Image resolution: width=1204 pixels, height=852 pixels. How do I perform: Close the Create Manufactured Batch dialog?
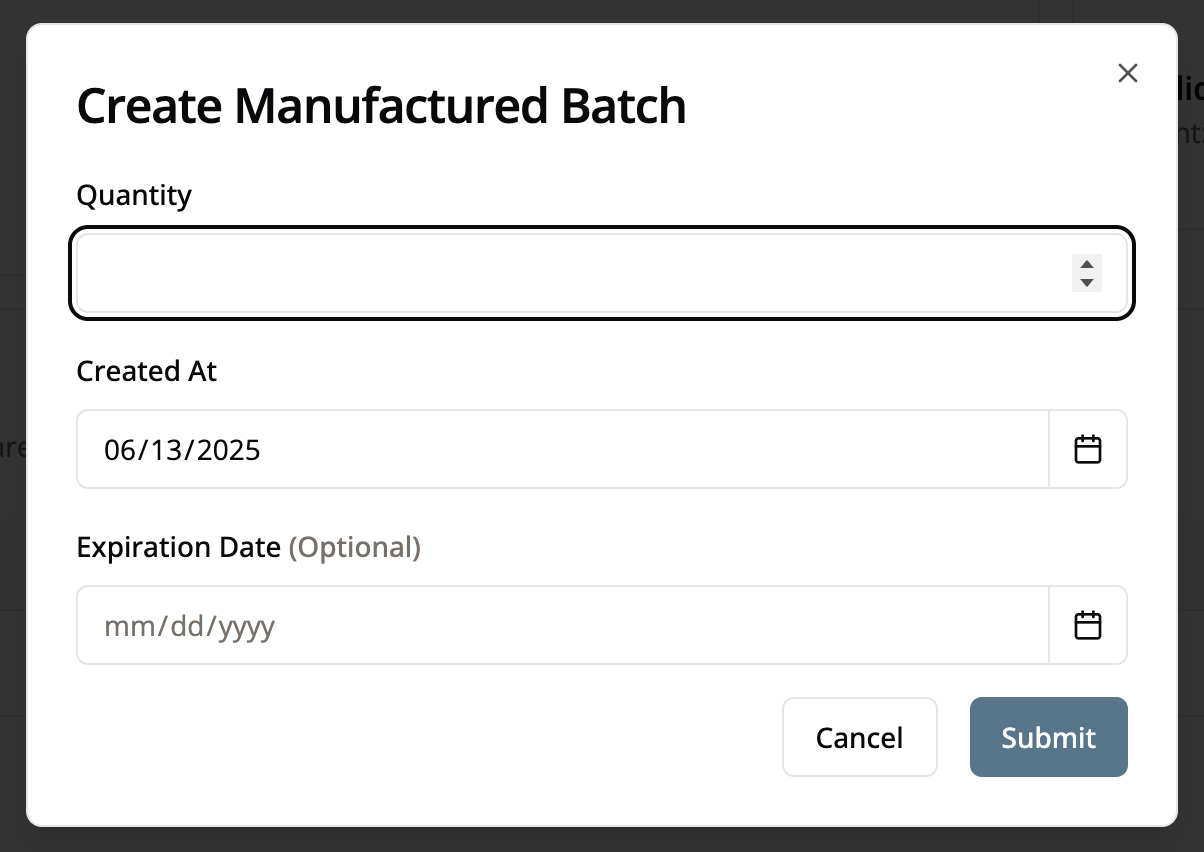pos(1128,73)
